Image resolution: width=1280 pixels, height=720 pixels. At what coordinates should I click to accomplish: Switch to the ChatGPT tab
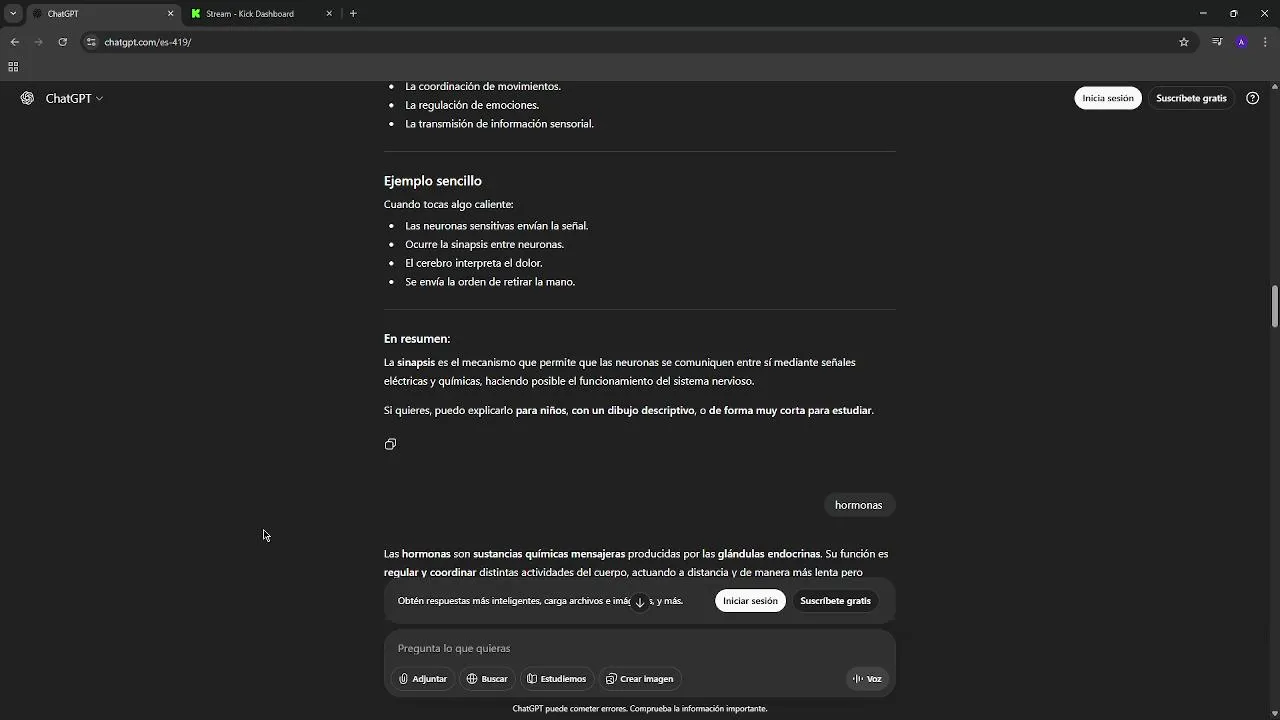(x=102, y=14)
